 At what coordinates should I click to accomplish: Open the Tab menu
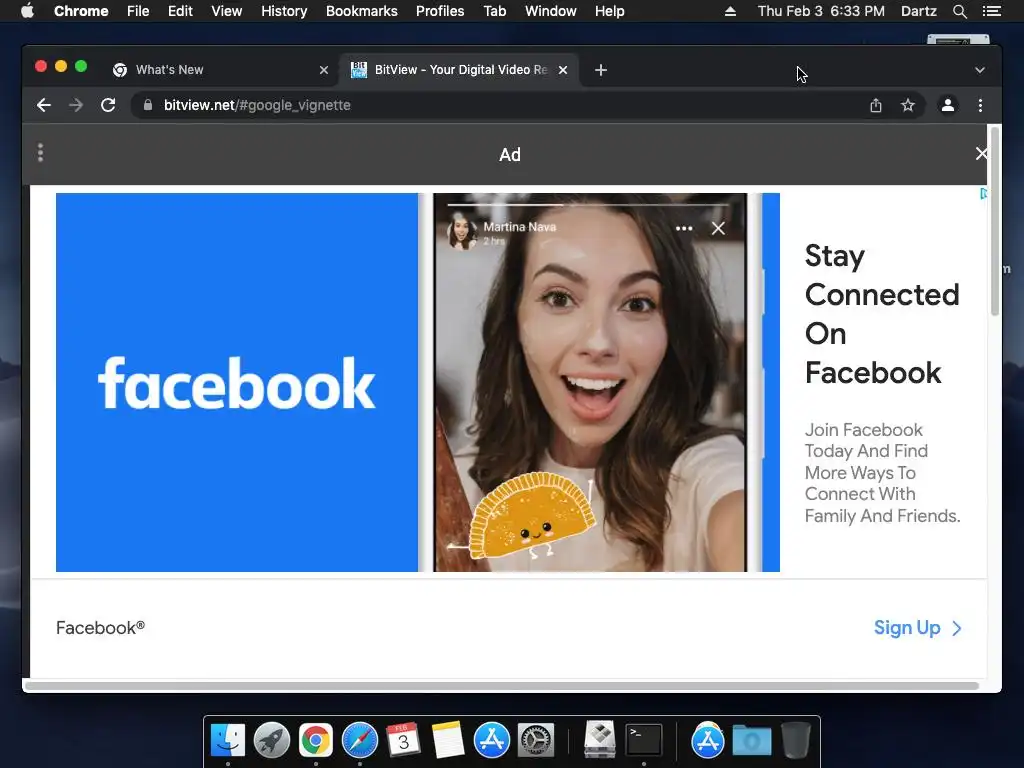(x=494, y=11)
